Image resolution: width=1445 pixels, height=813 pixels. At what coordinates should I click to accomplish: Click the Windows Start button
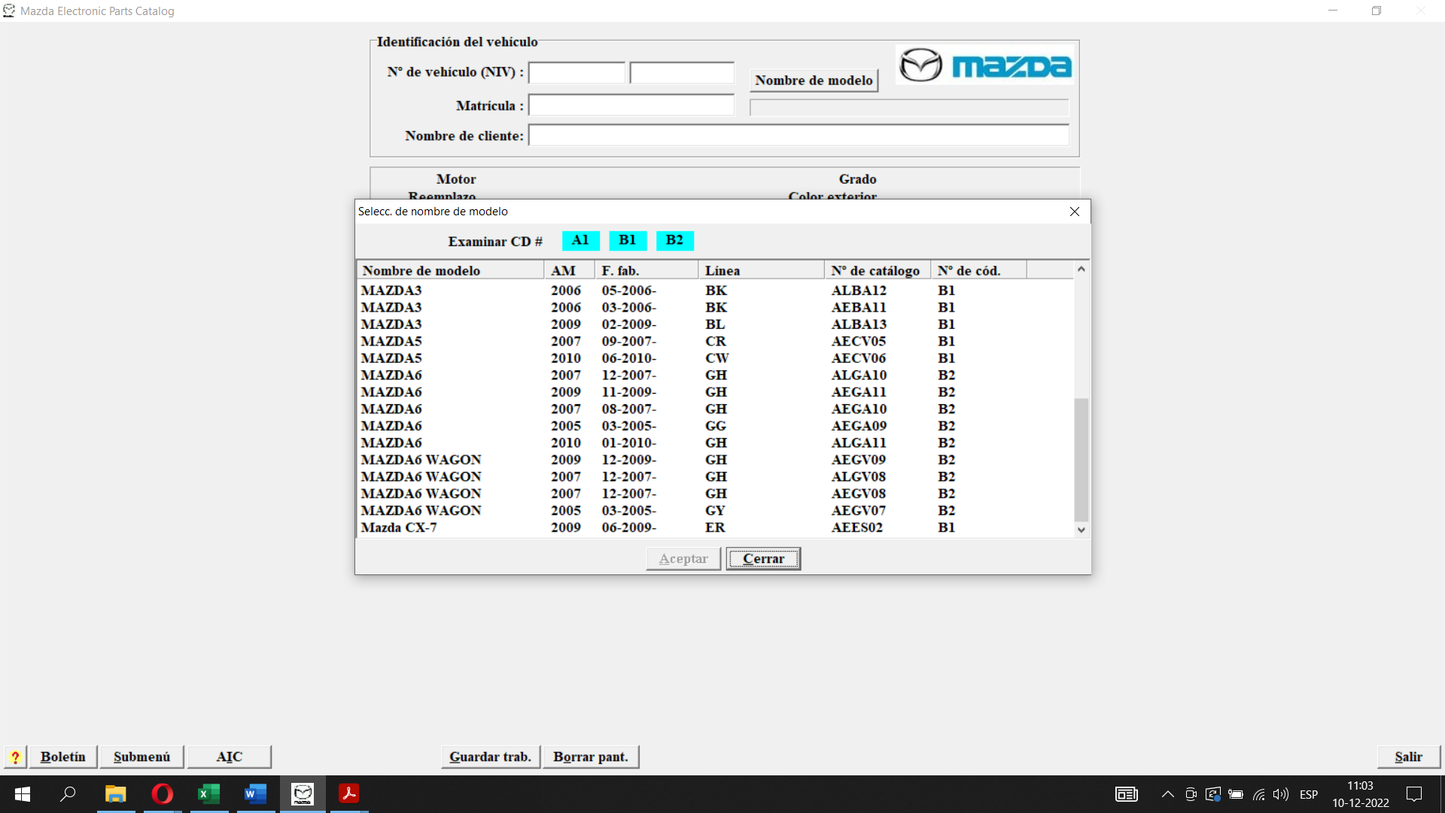[22, 794]
